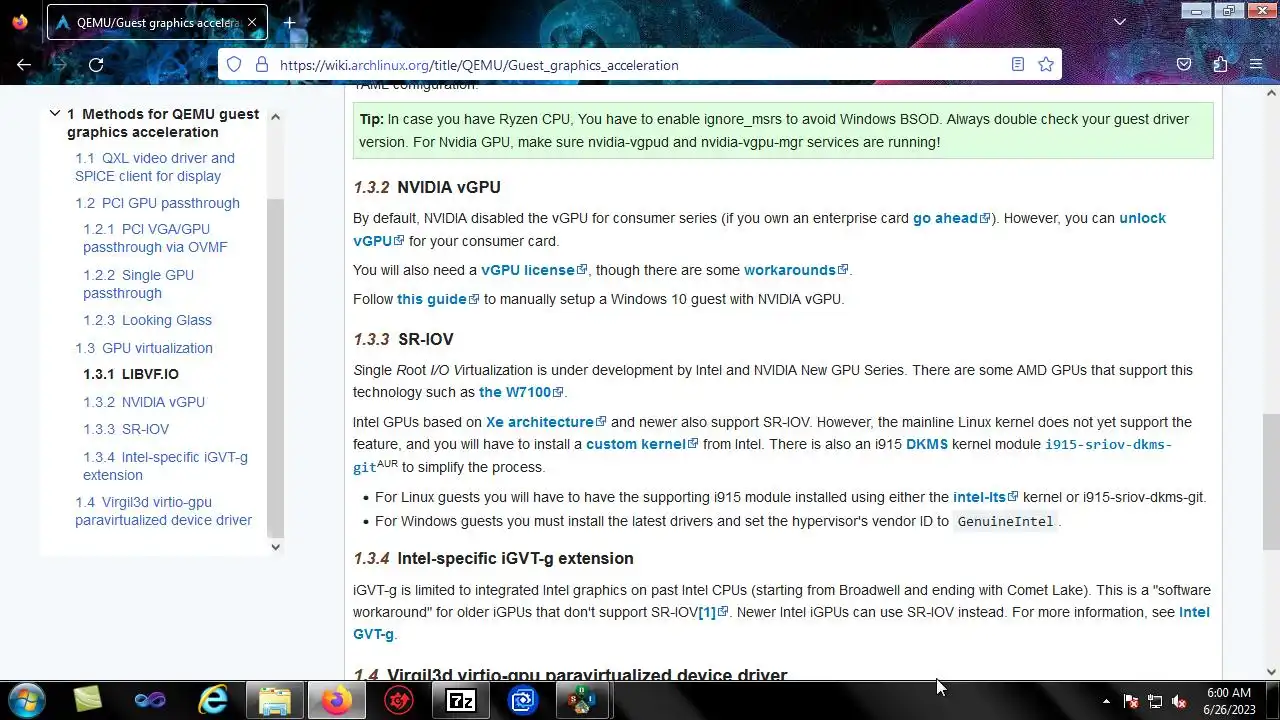
Task: Open 1.2.2 Single GPU passthrough entry
Action: (138, 284)
